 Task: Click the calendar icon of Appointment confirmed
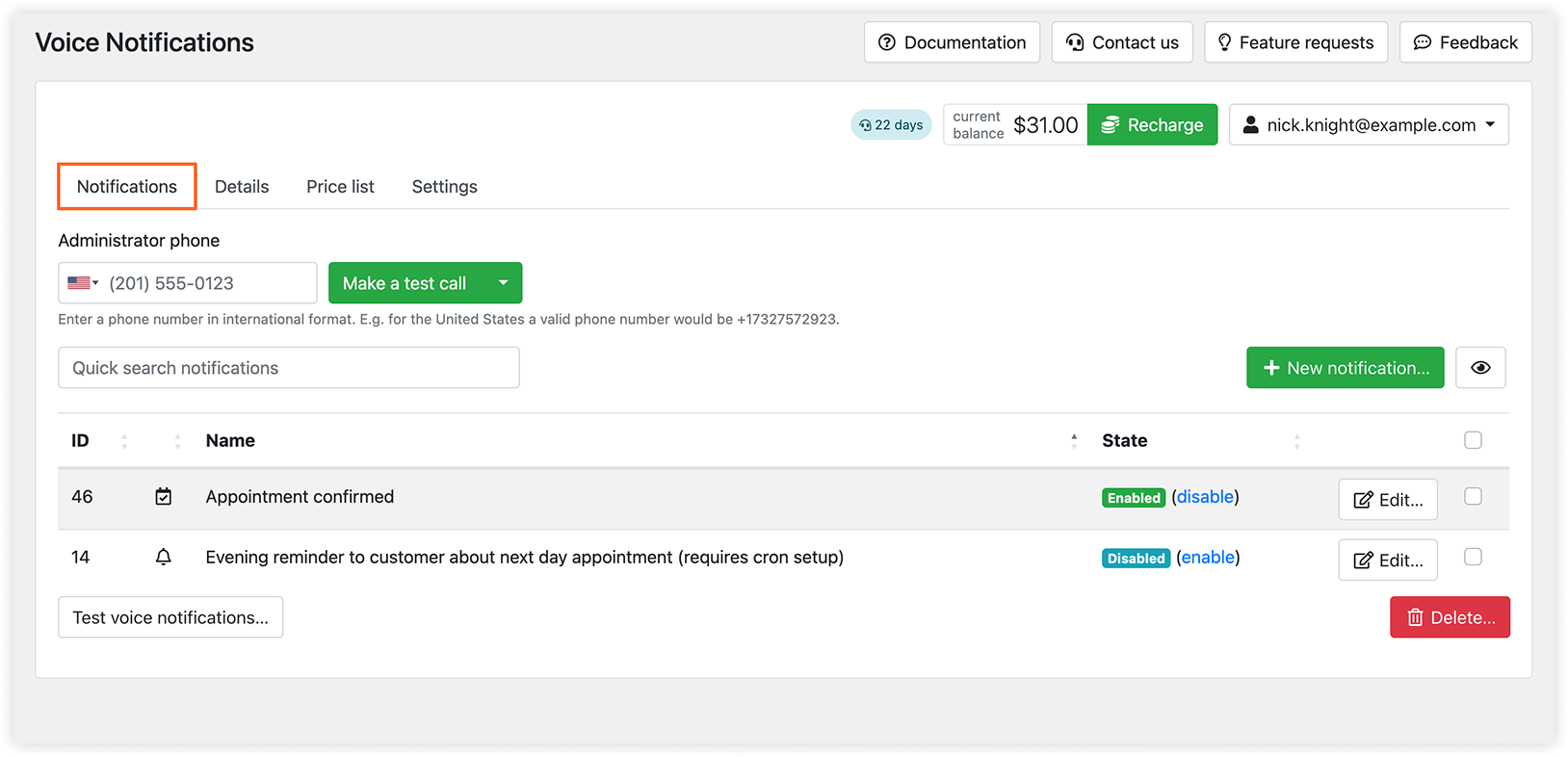pos(164,497)
